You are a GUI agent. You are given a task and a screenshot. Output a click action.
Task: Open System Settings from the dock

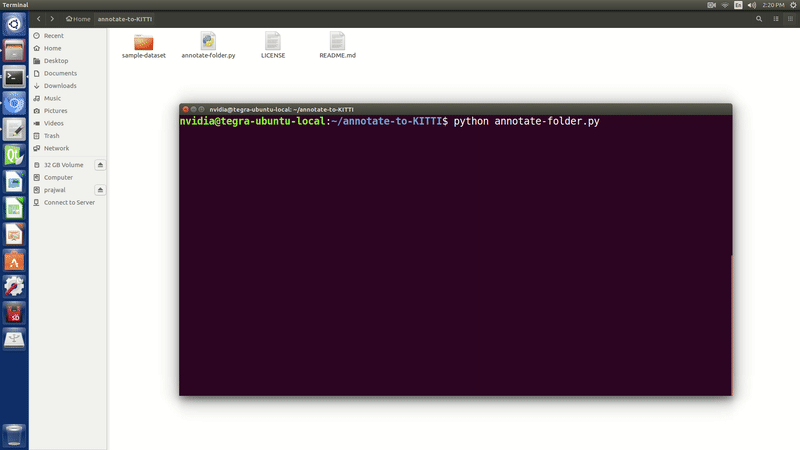tap(14, 287)
